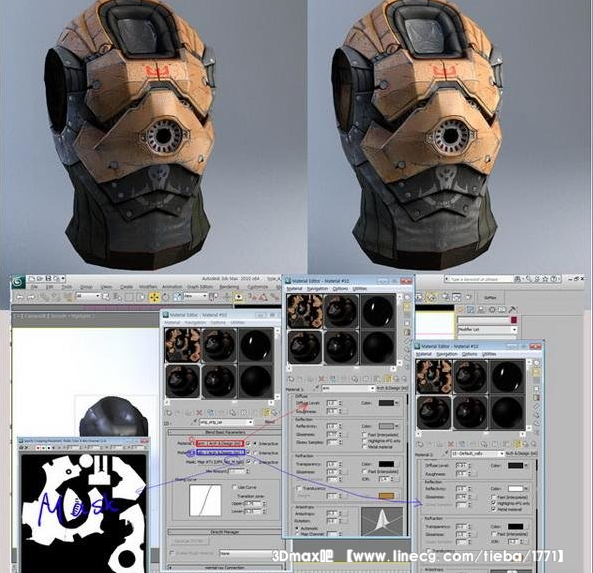Open the reference coordinate system 'View' dropdown

click(195, 296)
